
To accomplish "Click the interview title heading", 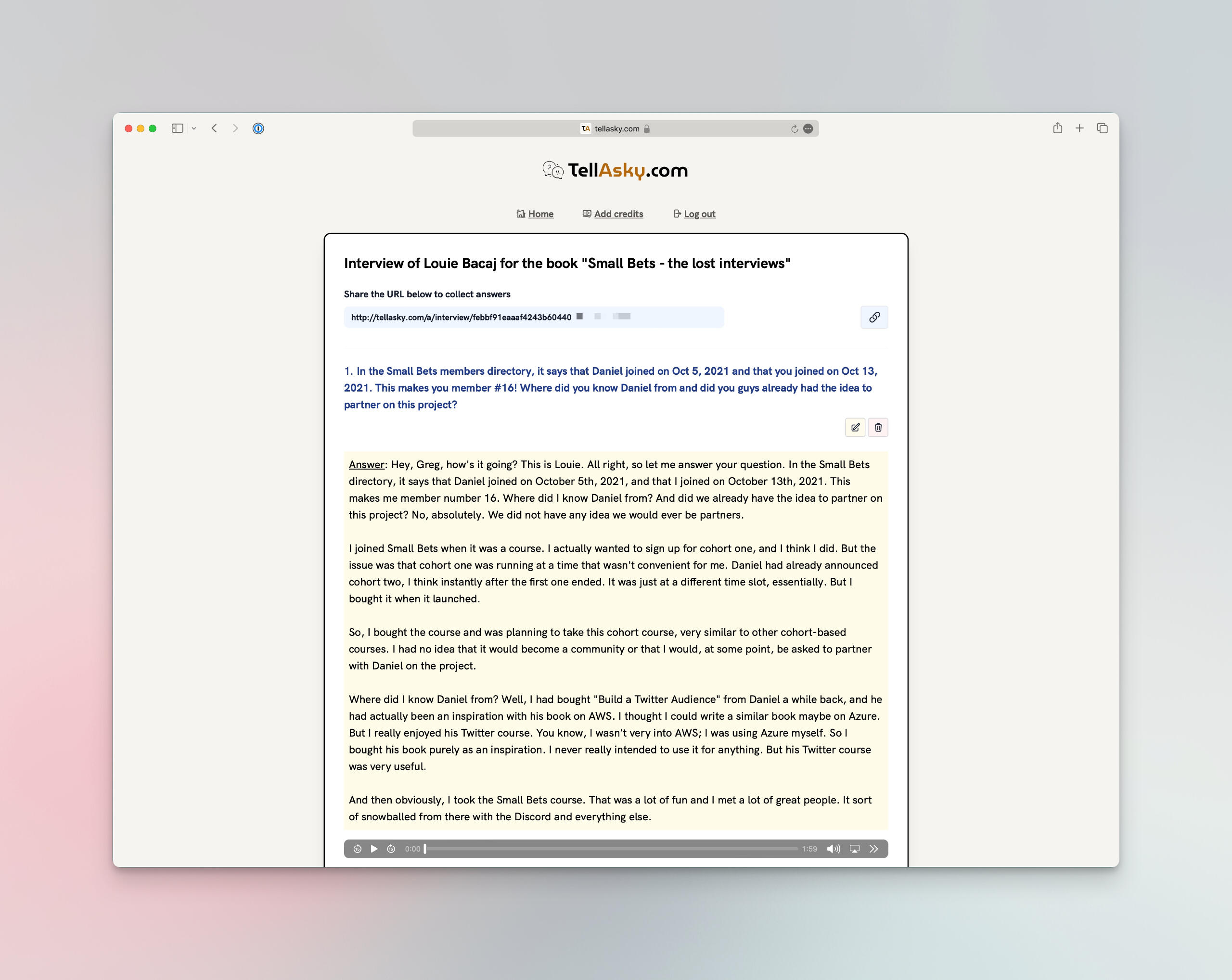I will 567,263.
